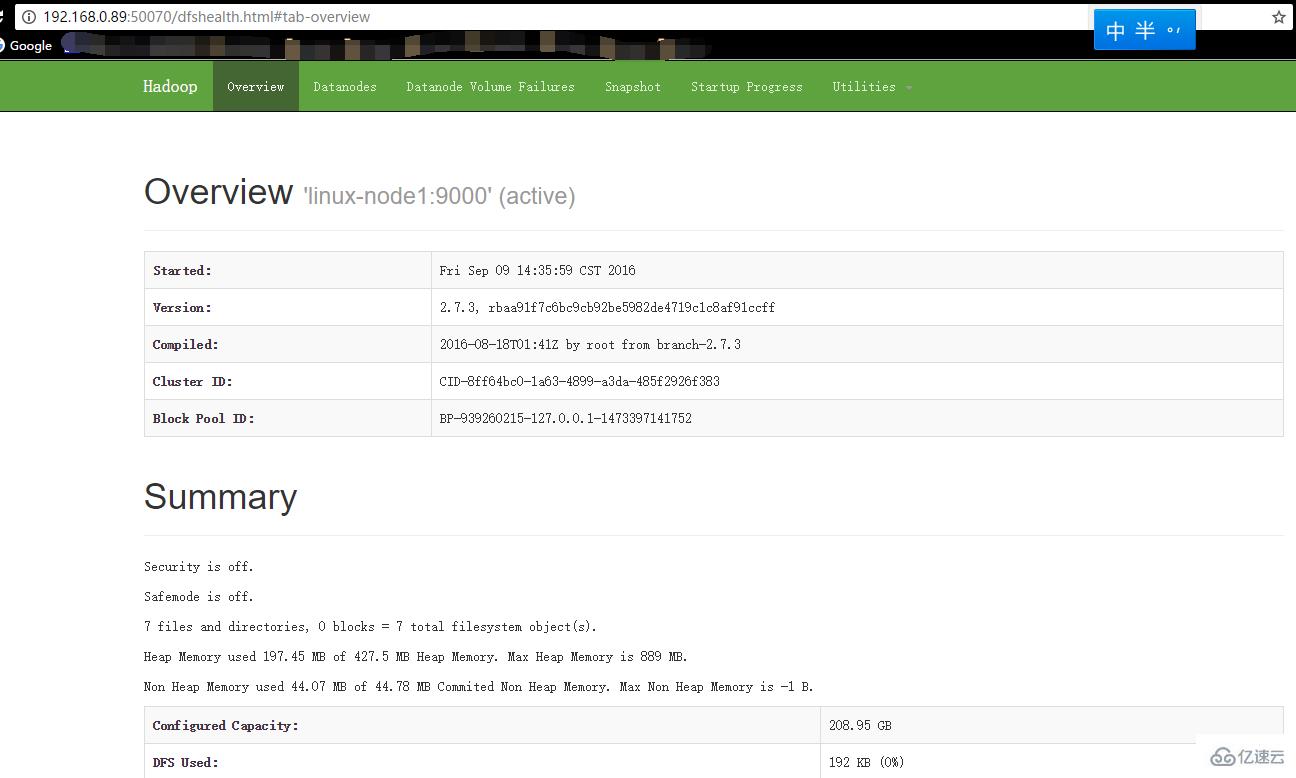Click the 'Overview' page heading
Viewport: 1296px width, 778px height.
click(218, 191)
